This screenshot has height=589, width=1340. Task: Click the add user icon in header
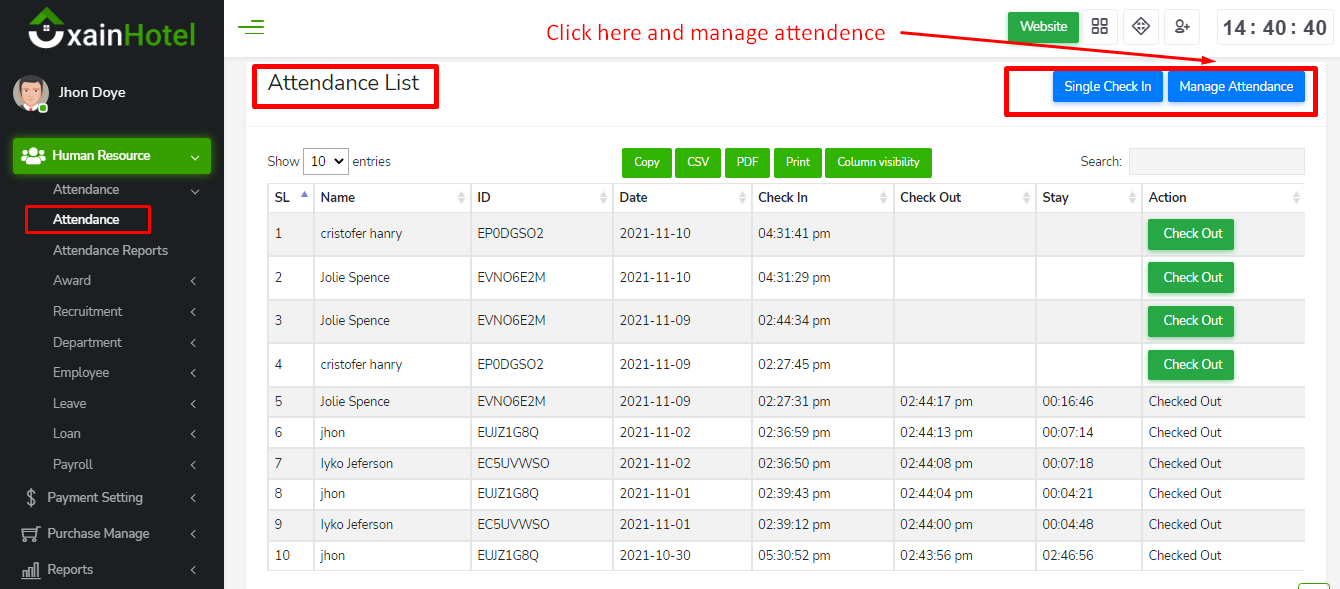click(x=1183, y=27)
